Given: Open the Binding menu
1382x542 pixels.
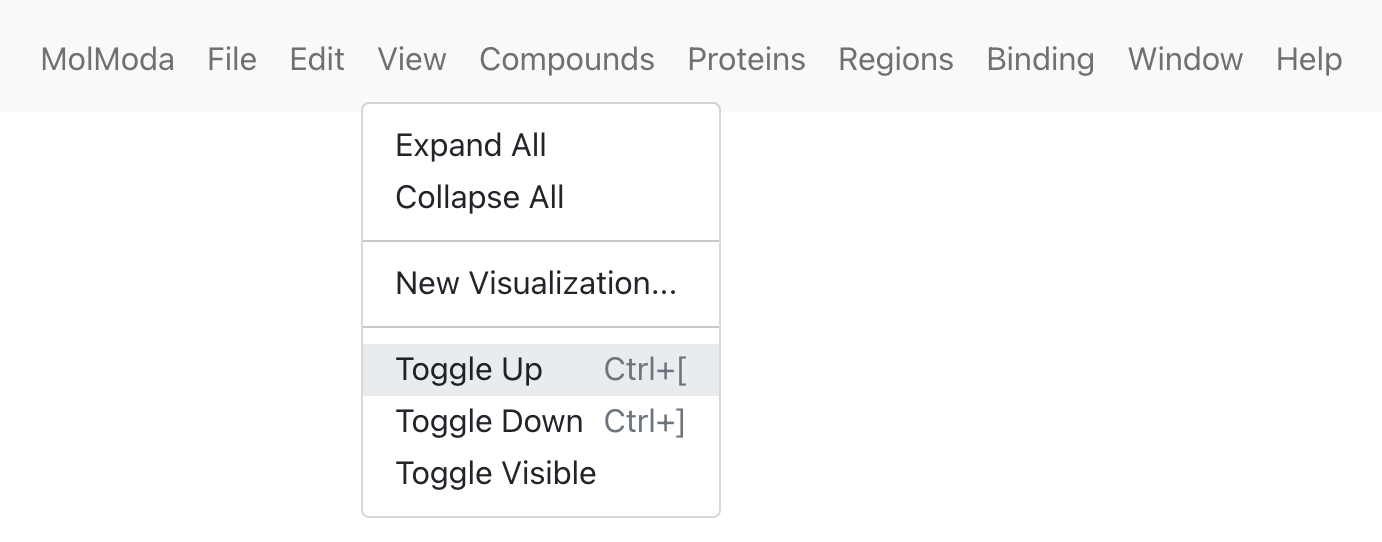Looking at the screenshot, I should [x=1040, y=59].
